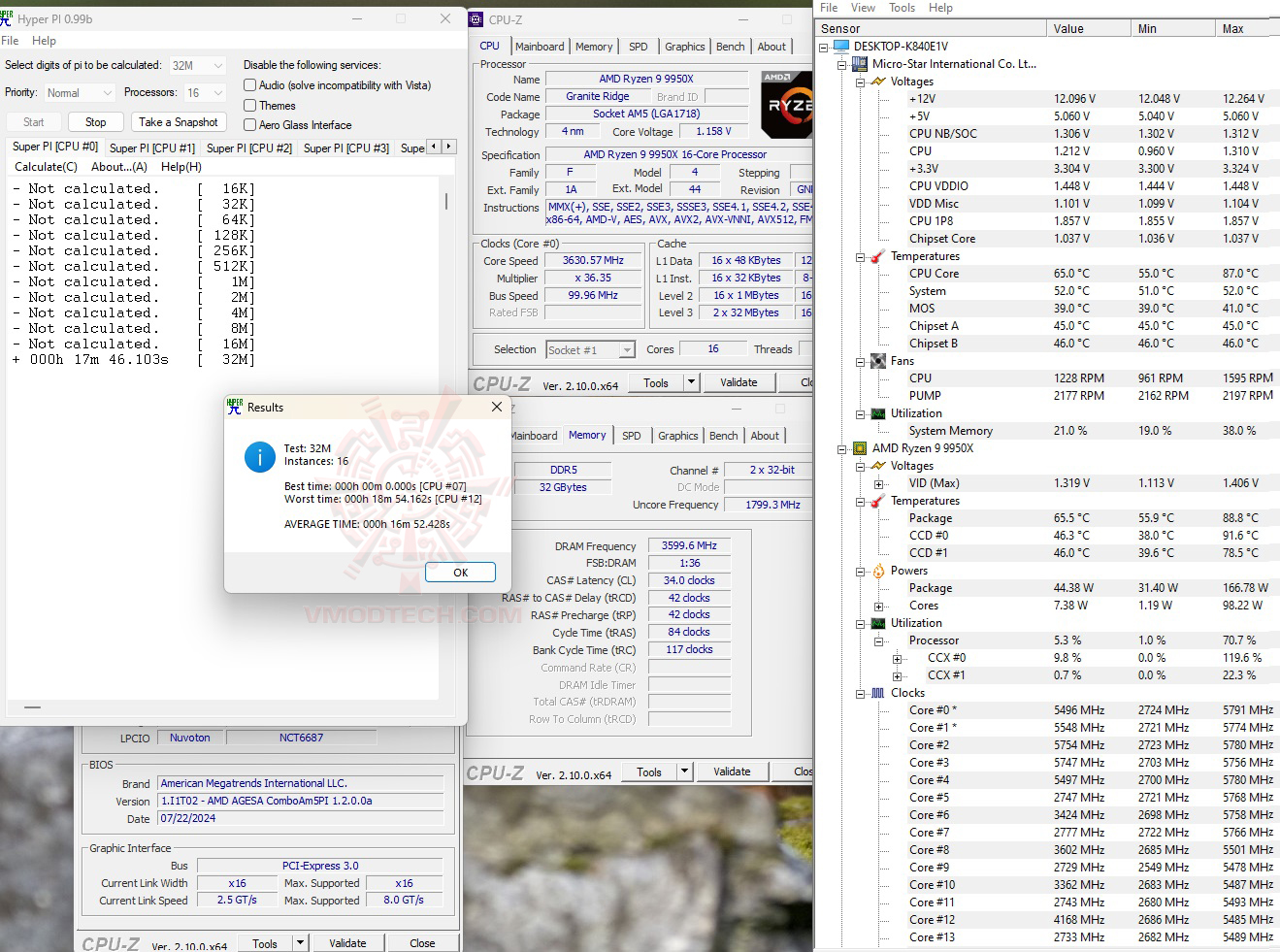The image size is (1280, 952).
Task: Expand the CCX #1 utilization row
Action: click(897, 675)
